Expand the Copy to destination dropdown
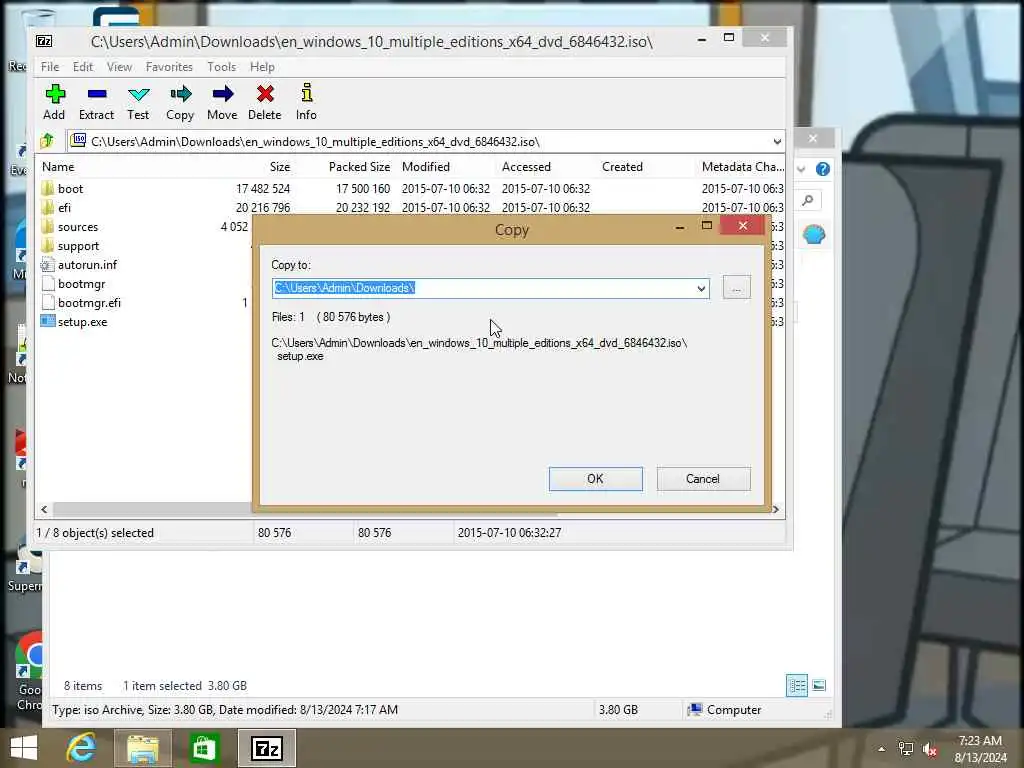 click(701, 288)
